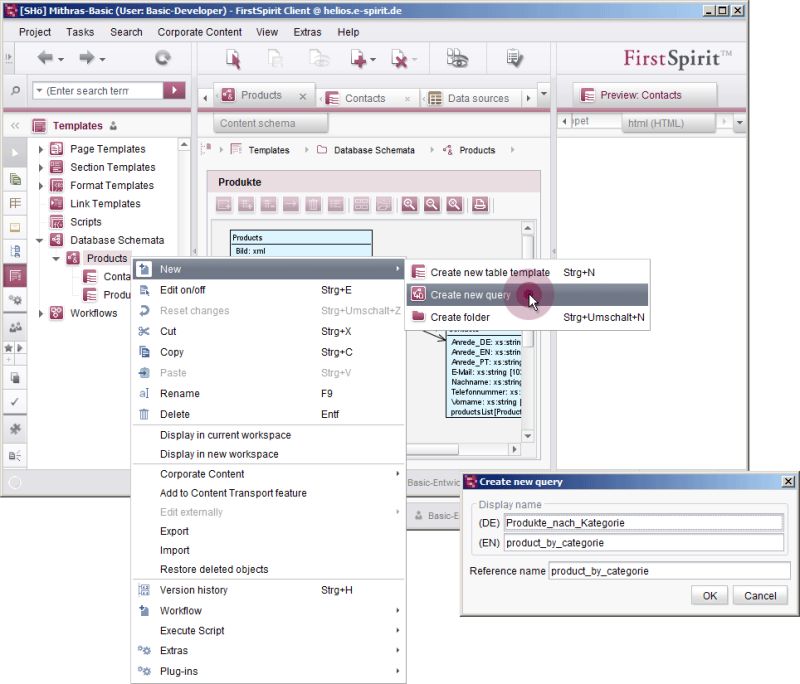Choose Create new query from submenu

pyautogui.click(x=528, y=295)
